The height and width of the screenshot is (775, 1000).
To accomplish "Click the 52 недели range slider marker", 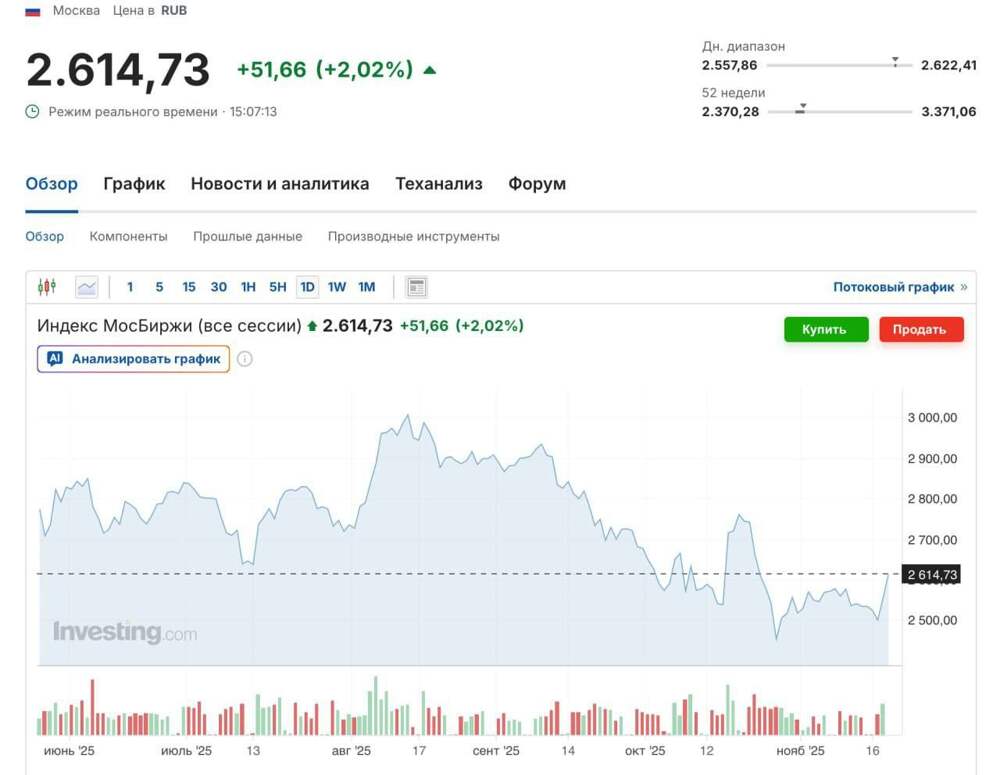I will [x=801, y=108].
